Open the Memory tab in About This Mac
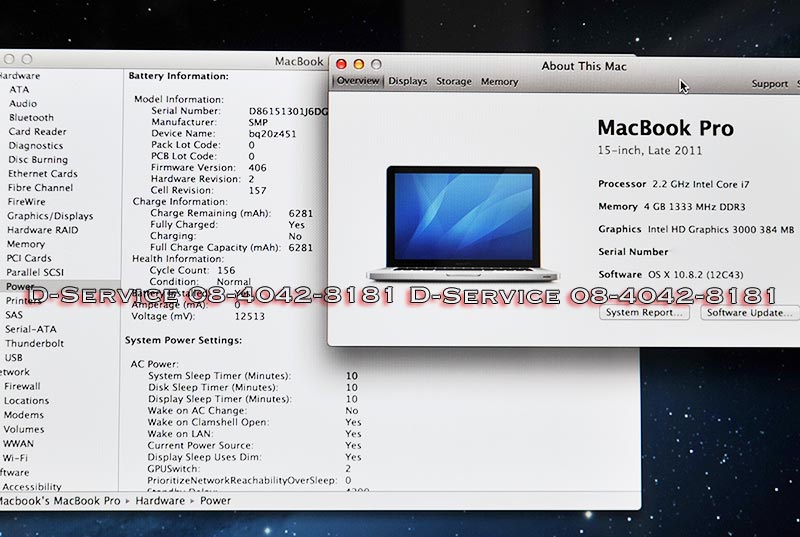 [499, 82]
